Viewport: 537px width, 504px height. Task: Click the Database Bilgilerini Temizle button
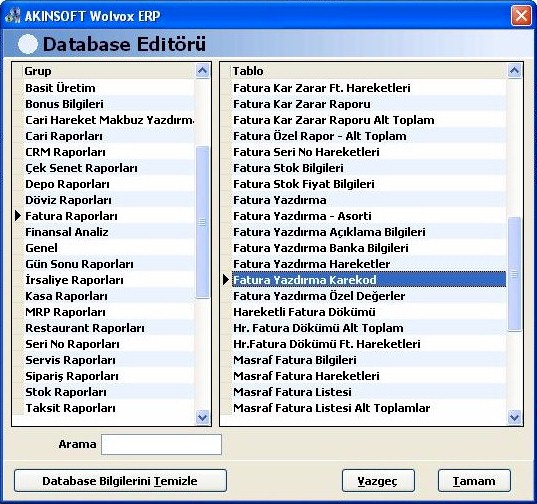(x=120, y=481)
